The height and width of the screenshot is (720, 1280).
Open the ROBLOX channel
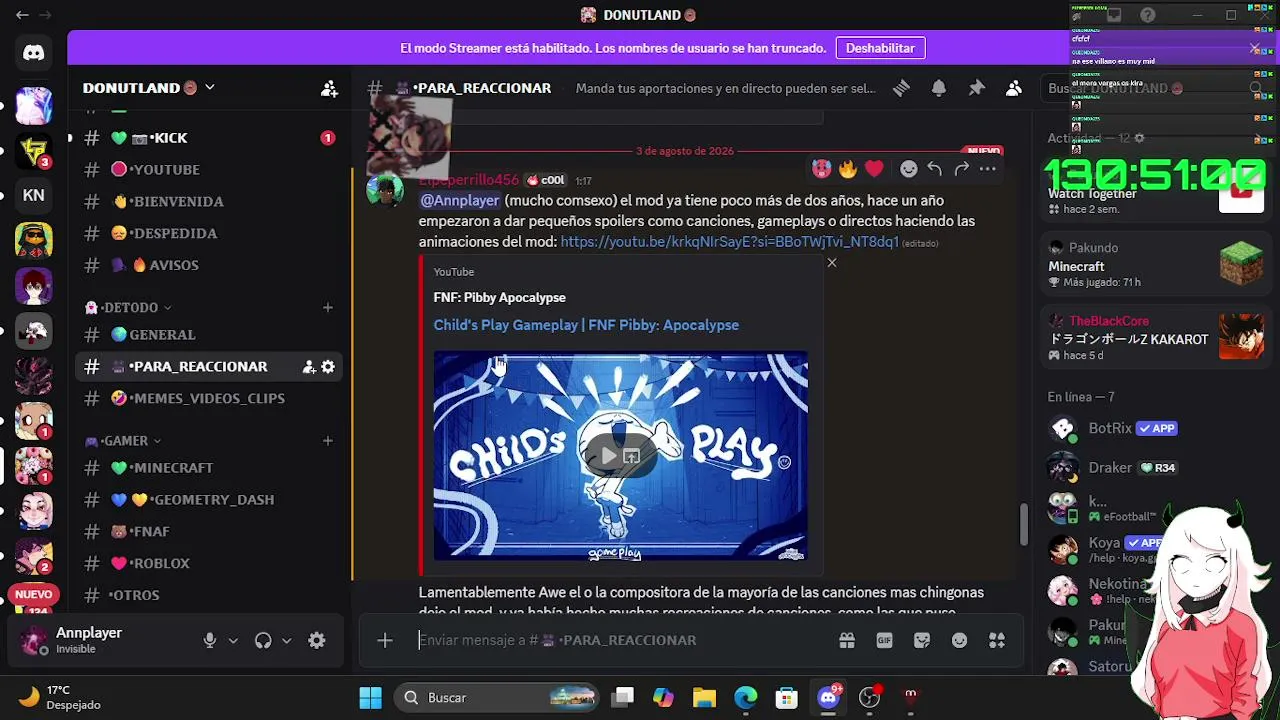coord(208,564)
